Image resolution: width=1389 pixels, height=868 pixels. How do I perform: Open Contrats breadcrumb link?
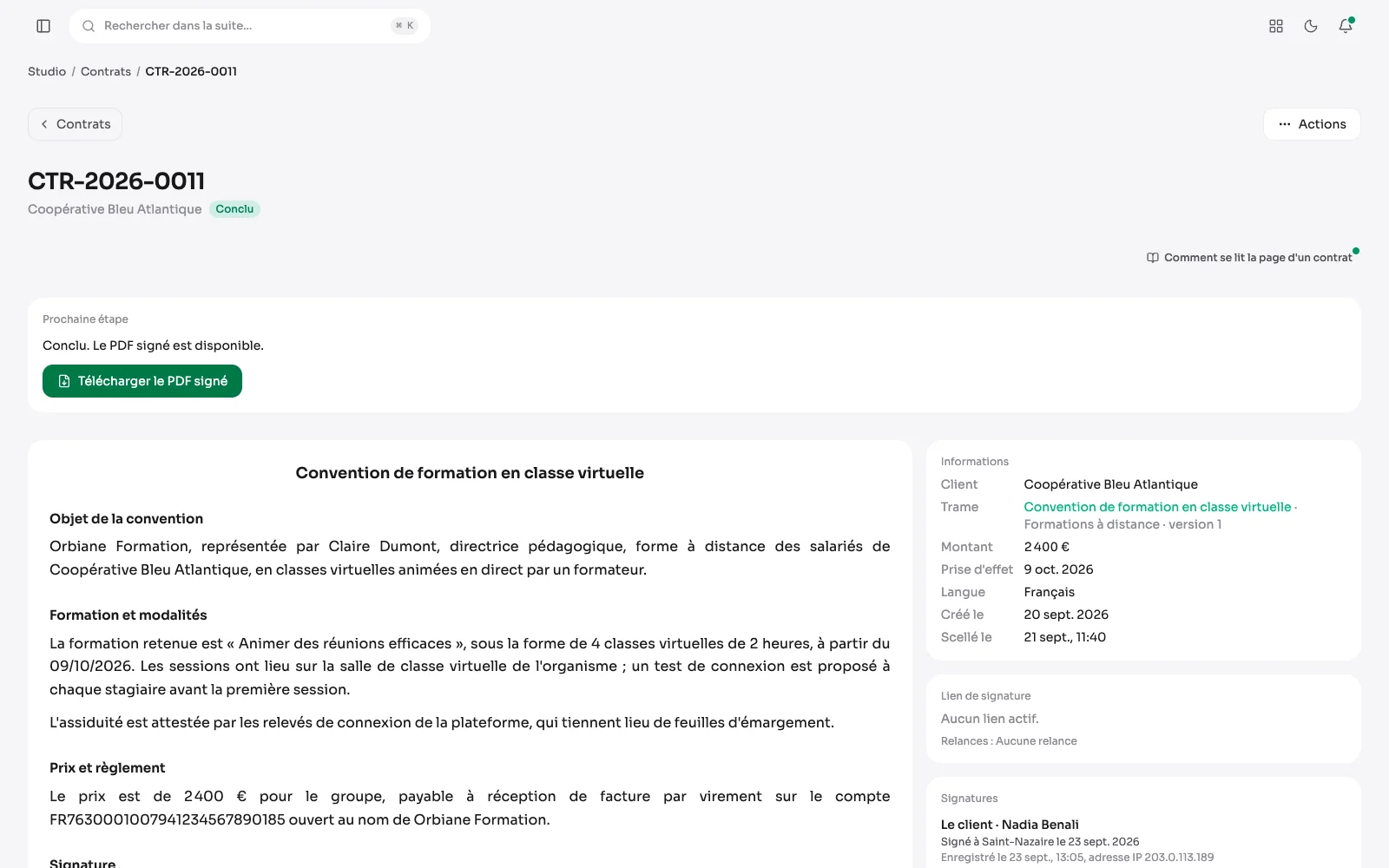coord(106,71)
